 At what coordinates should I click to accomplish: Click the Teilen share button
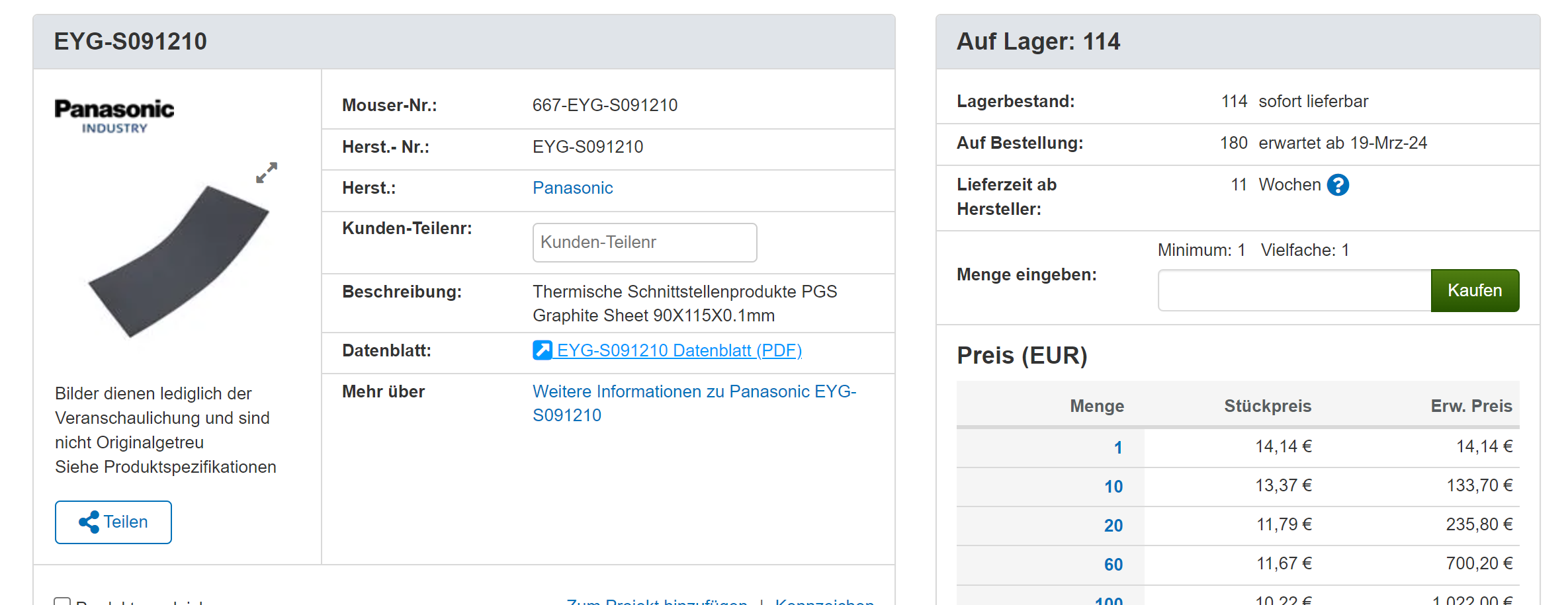[x=113, y=522]
